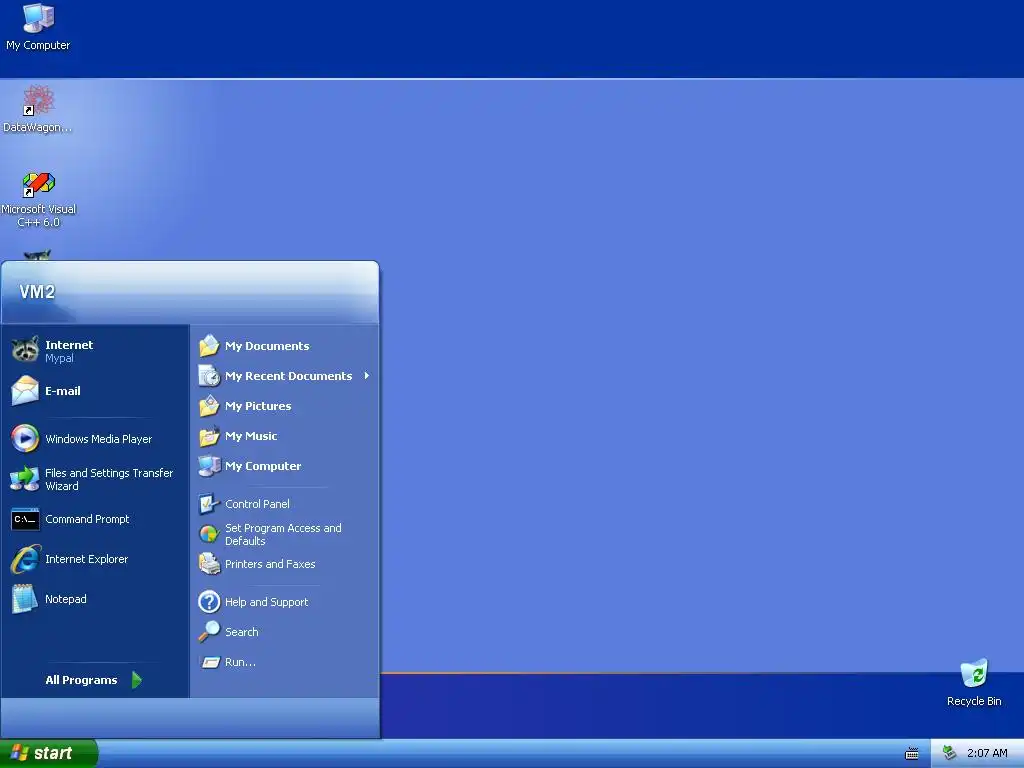Click Files and Settings Transfer Wizard text
The height and width of the screenshot is (768, 1024).
[x=109, y=479]
